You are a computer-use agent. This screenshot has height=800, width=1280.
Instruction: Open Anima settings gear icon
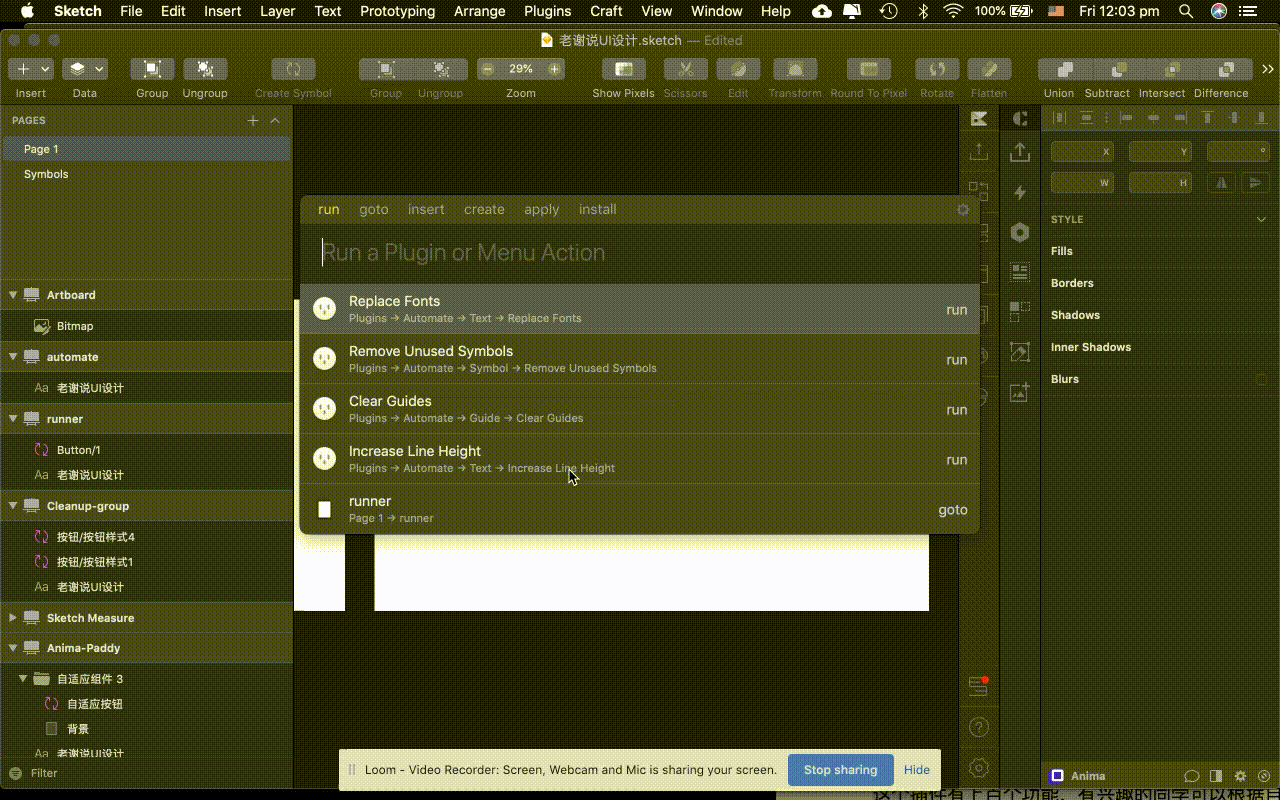coord(1240,776)
